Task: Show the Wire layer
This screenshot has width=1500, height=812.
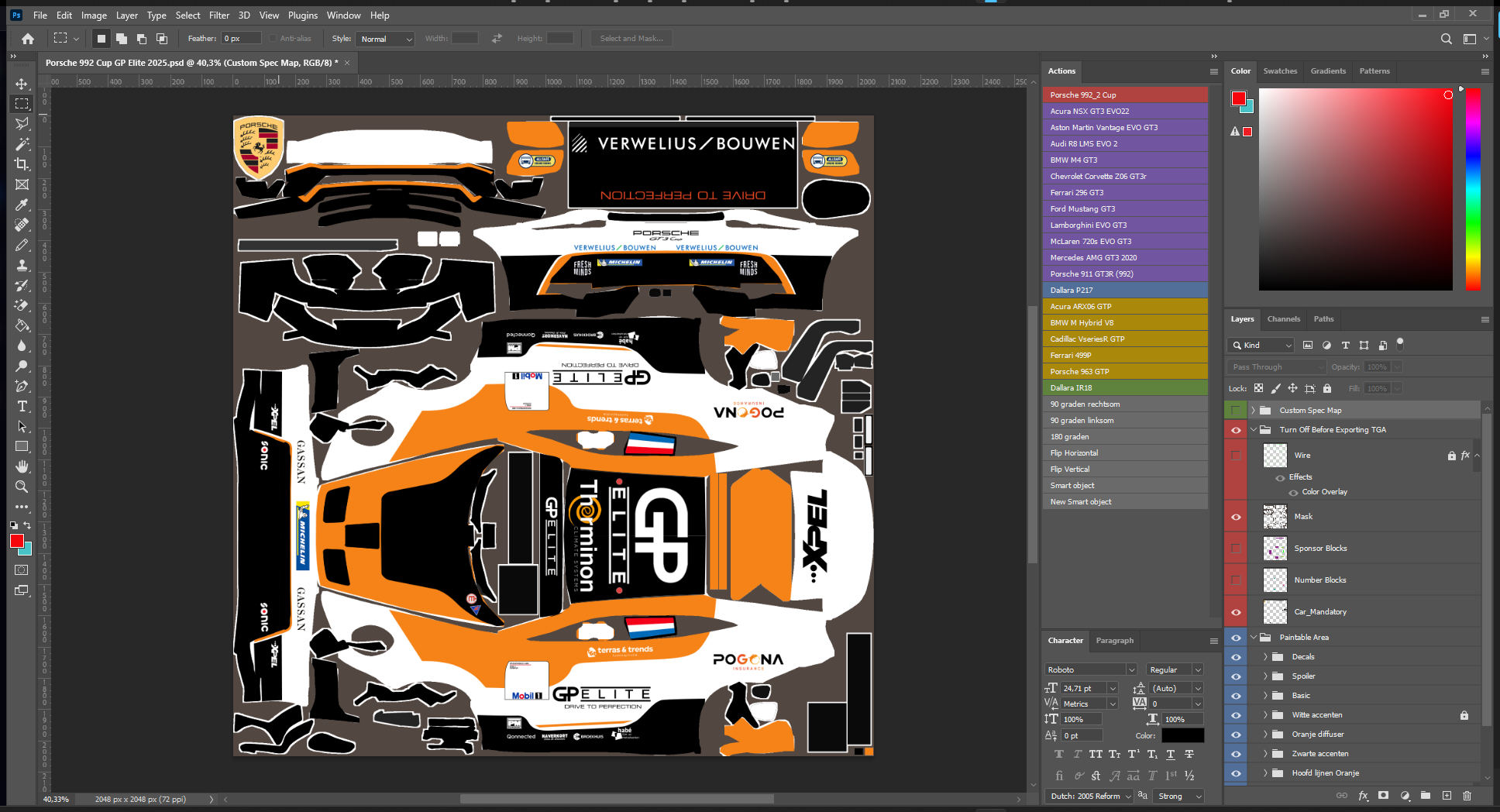Action: [1236, 456]
